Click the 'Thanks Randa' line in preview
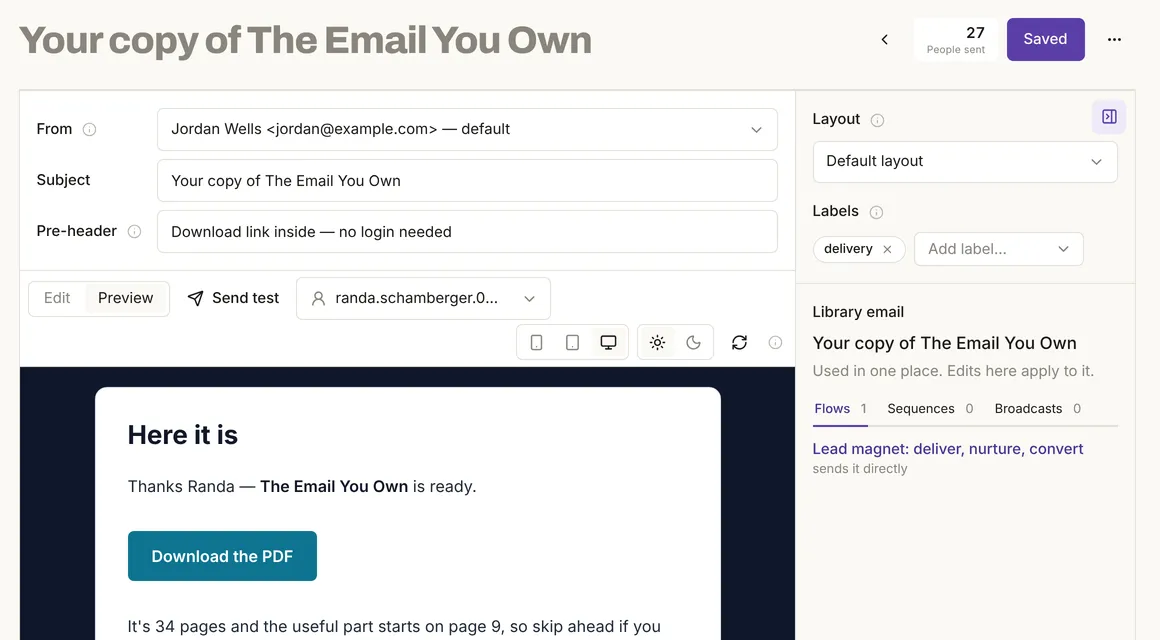 (x=302, y=486)
